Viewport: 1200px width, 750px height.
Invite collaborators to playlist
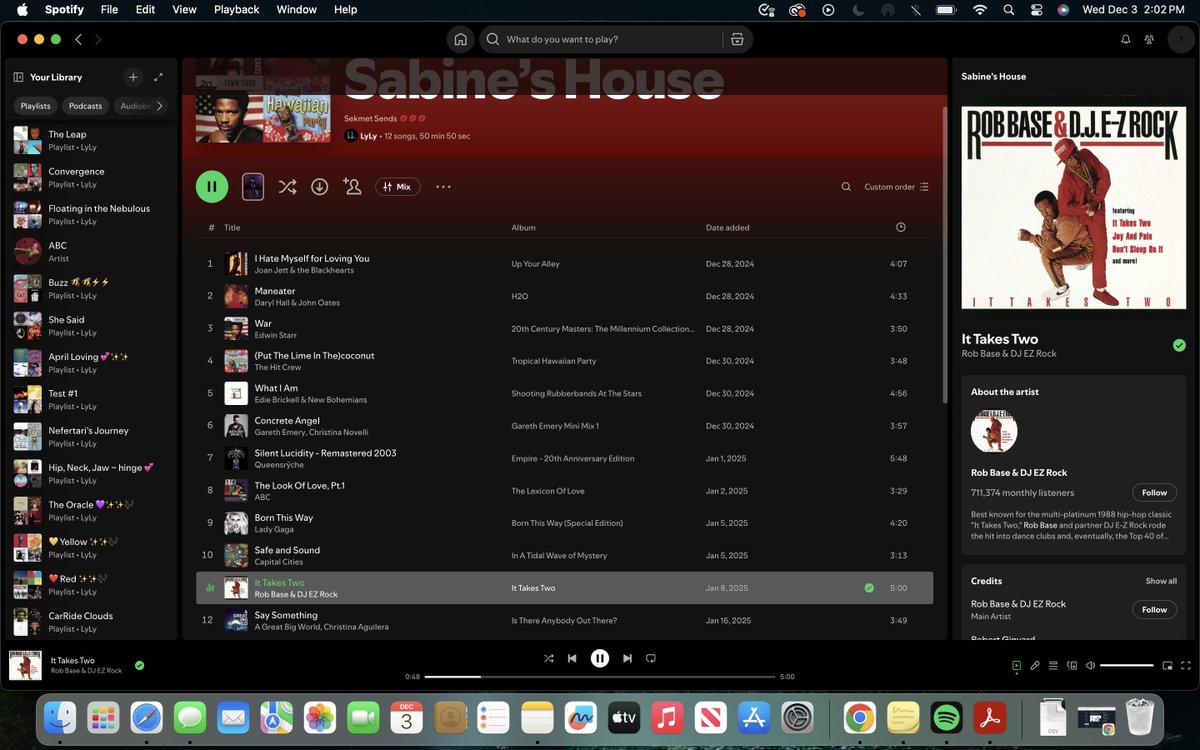click(x=352, y=187)
